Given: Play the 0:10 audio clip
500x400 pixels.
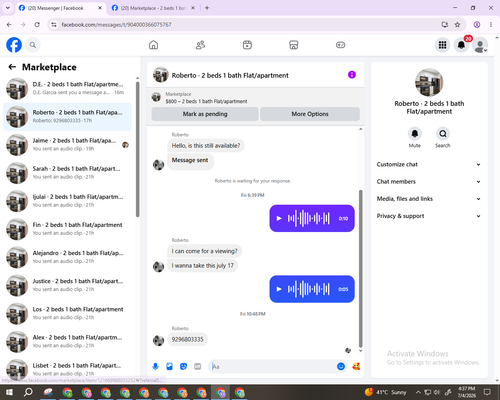Looking at the screenshot, I should (x=279, y=218).
